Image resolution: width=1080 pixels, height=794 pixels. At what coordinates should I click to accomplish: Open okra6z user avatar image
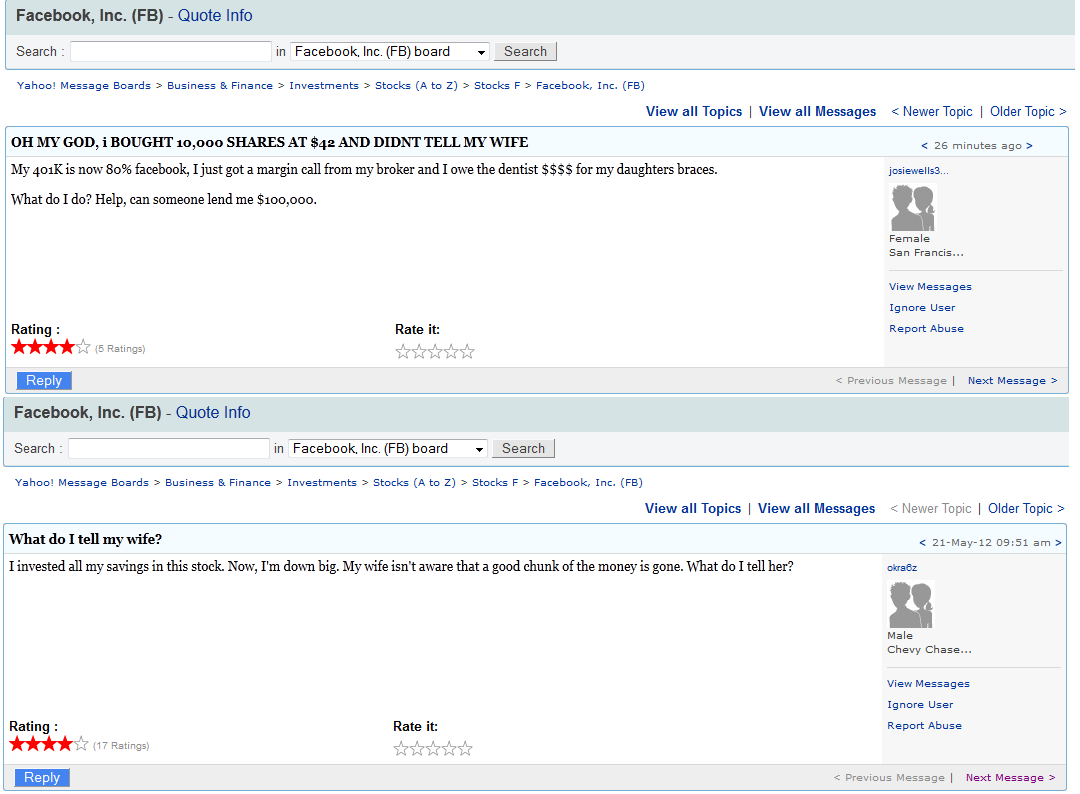click(x=911, y=605)
